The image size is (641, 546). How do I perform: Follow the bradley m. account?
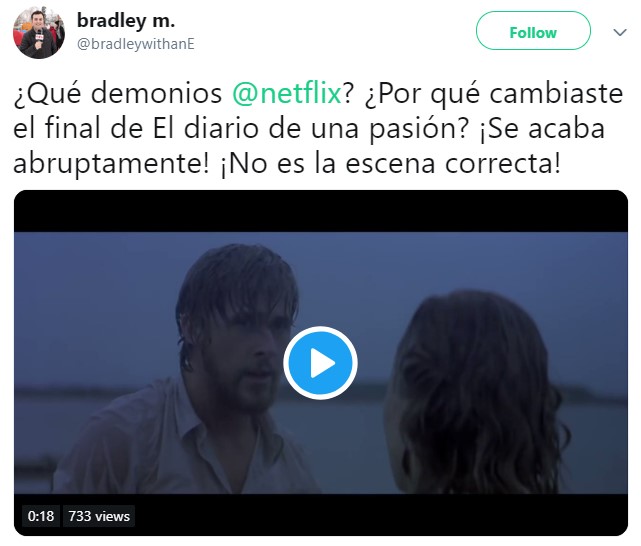click(x=533, y=31)
